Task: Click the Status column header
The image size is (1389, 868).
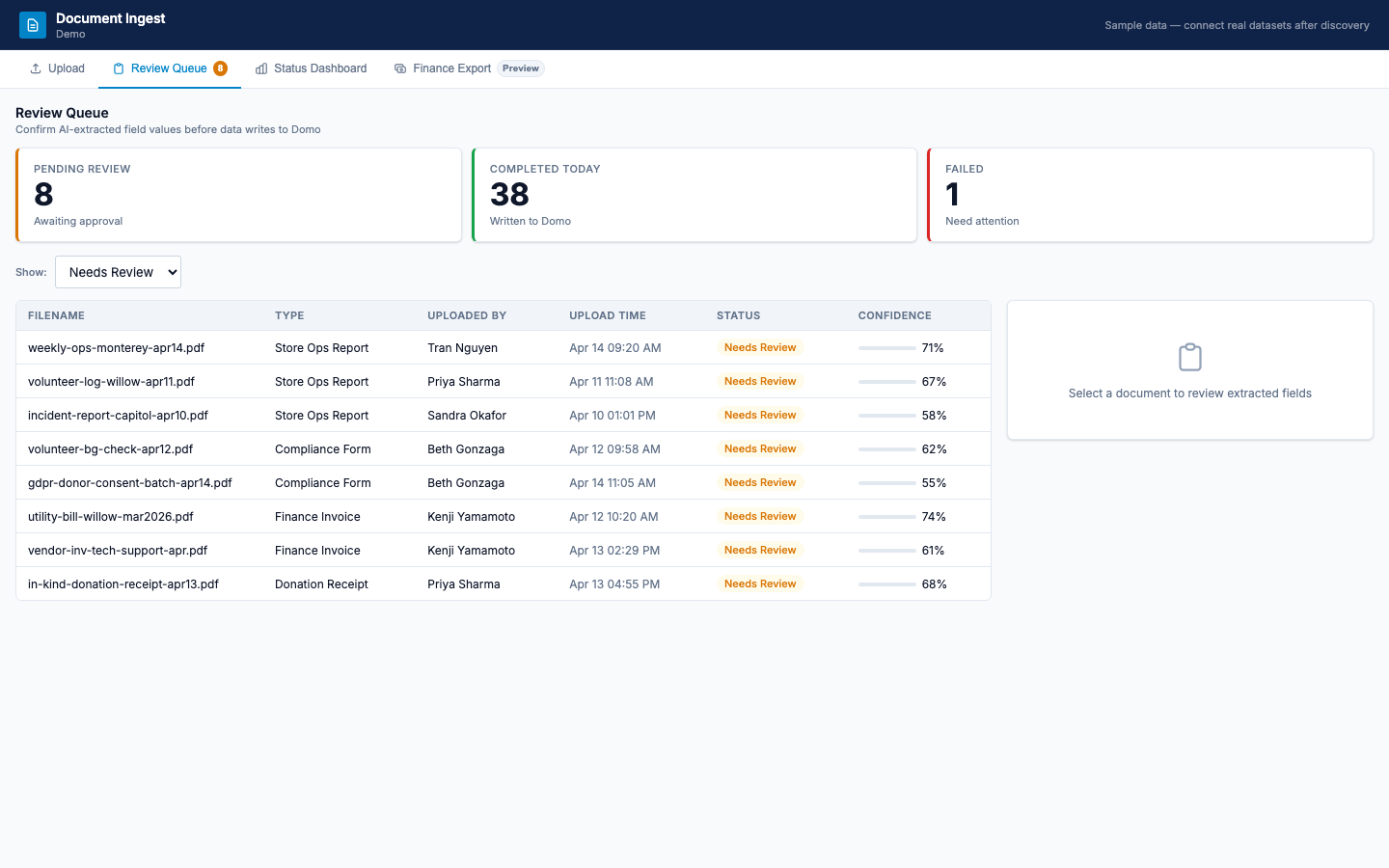Action: [738, 315]
